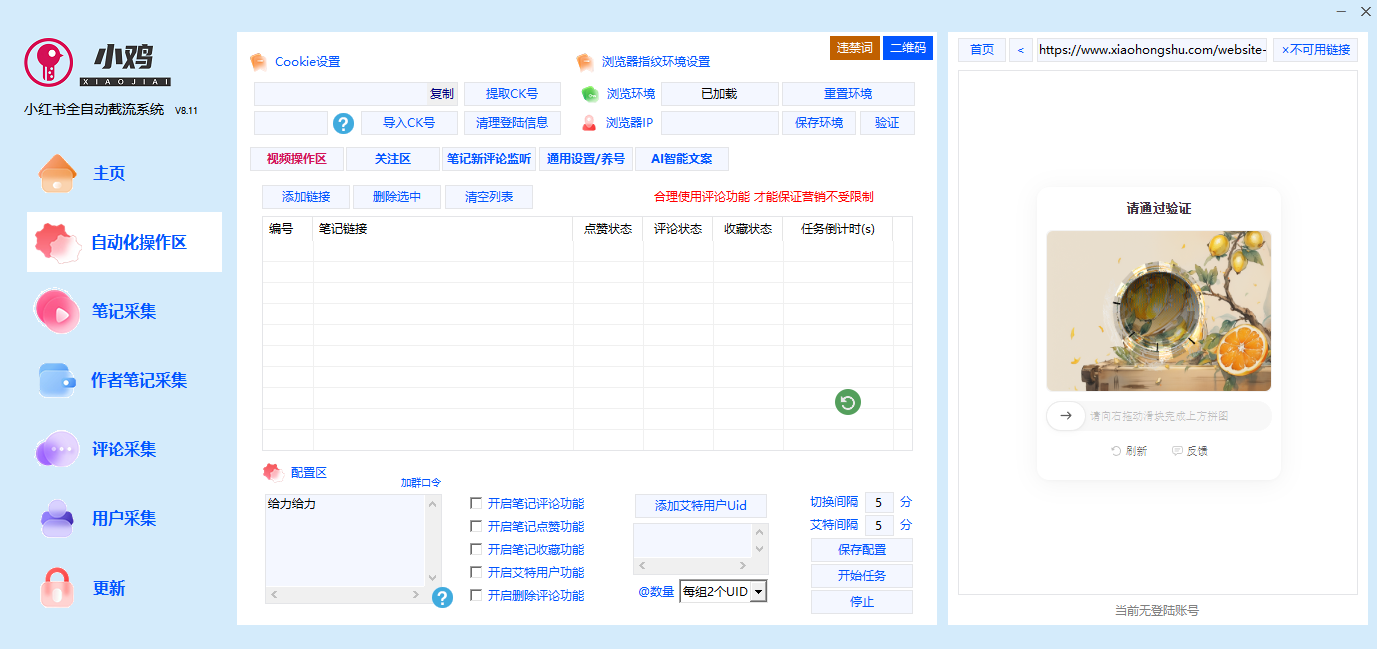Enable 开启笔记评论功能 checkbox
Image resolution: width=1377 pixels, height=649 pixels.
click(476, 503)
